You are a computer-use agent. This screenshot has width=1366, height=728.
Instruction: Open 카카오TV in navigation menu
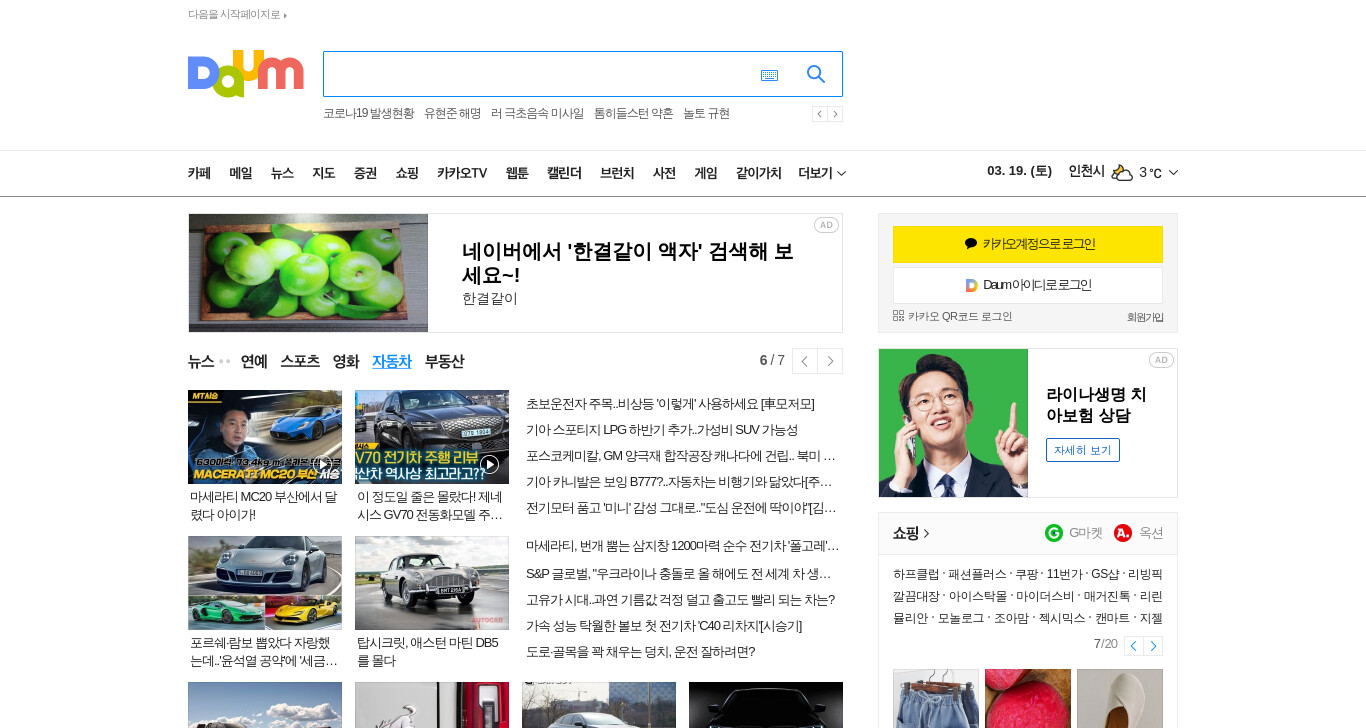(x=462, y=173)
